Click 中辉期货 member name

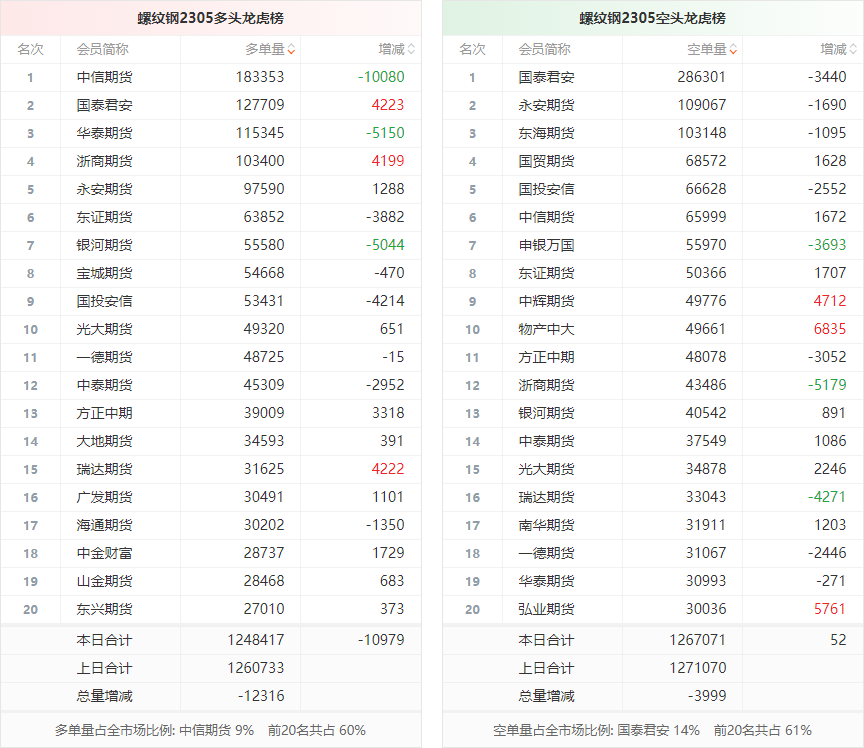pos(546,301)
